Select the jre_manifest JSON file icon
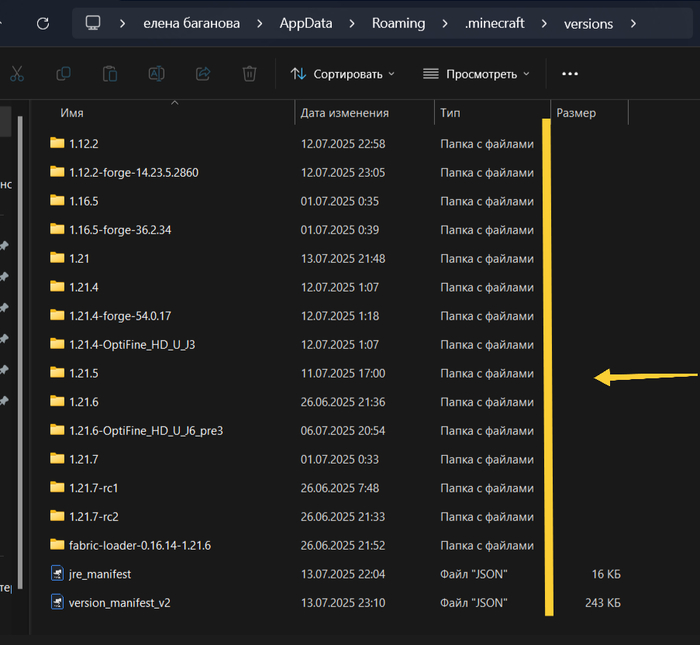The width and height of the screenshot is (700, 645). pyautogui.click(x=57, y=574)
